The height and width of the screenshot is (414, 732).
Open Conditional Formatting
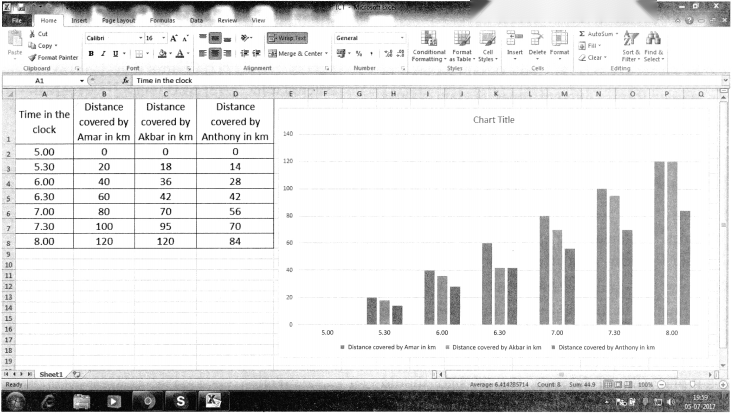pyautogui.click(x=429, y=46)
